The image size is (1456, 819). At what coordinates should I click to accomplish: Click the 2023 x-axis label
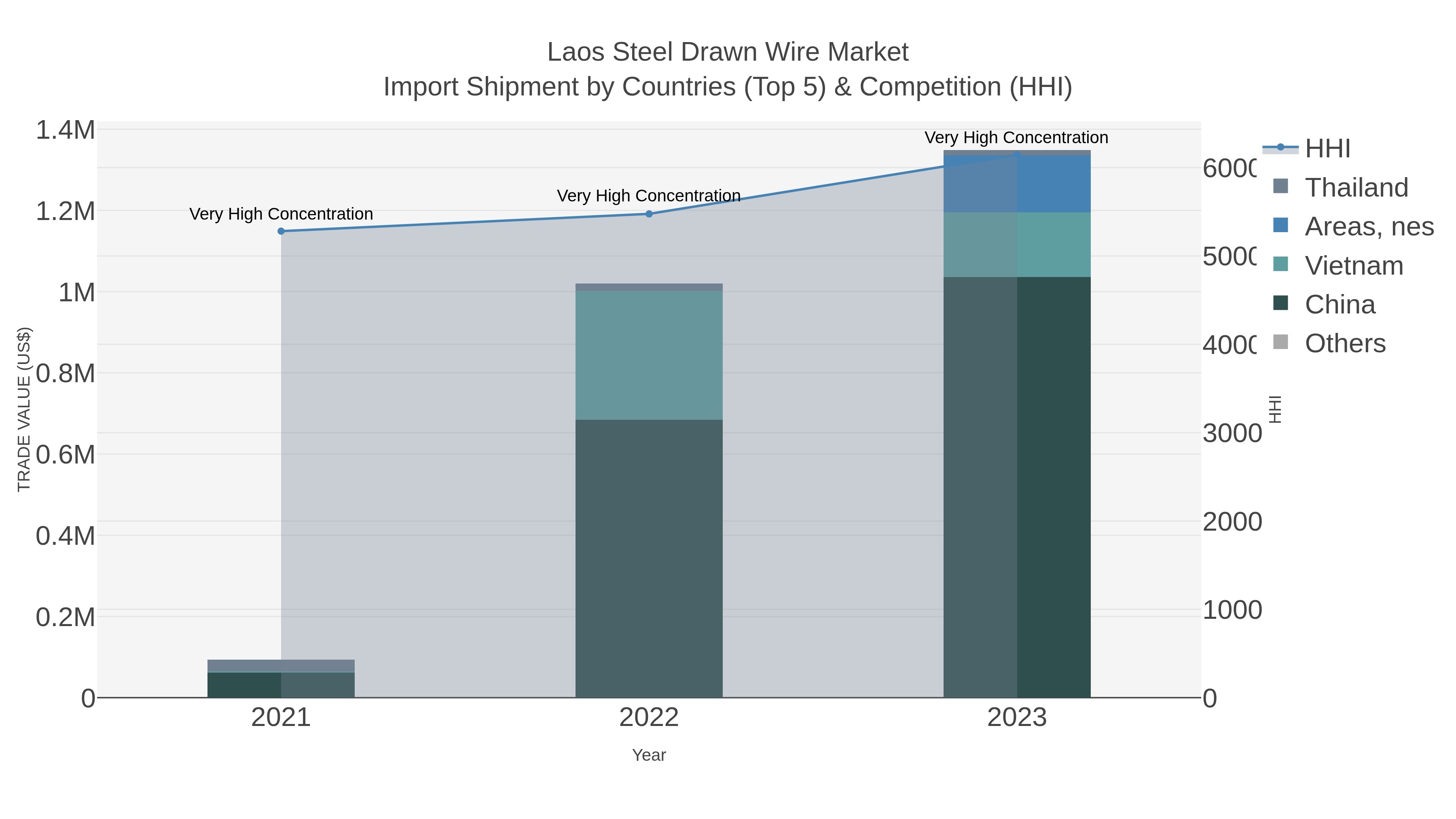[x=1017, y=718]
